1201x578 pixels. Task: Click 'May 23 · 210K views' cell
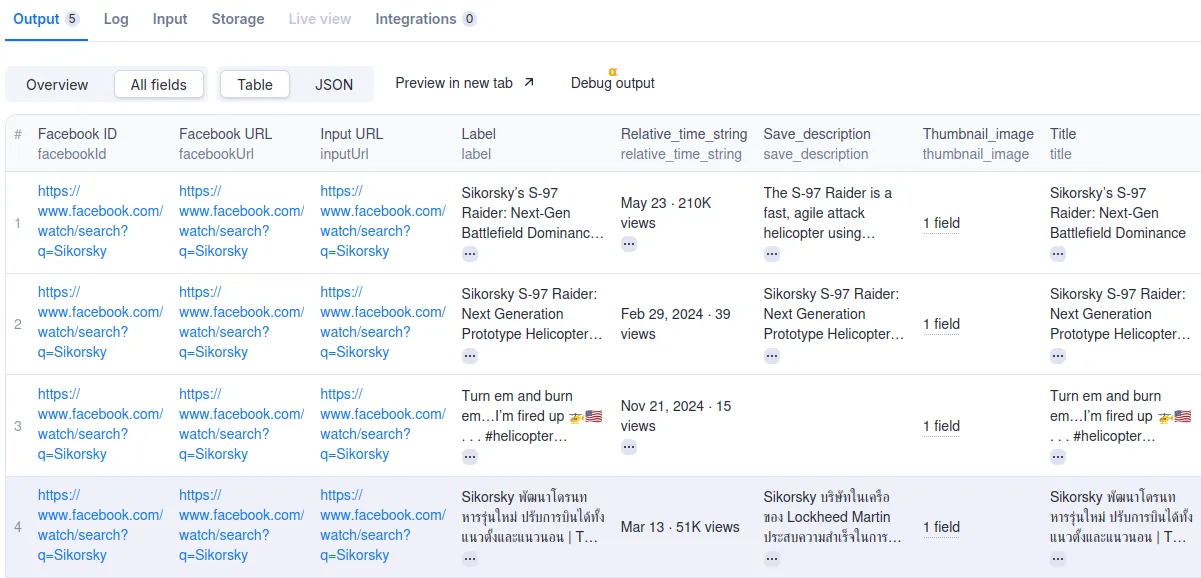[666, 213]
